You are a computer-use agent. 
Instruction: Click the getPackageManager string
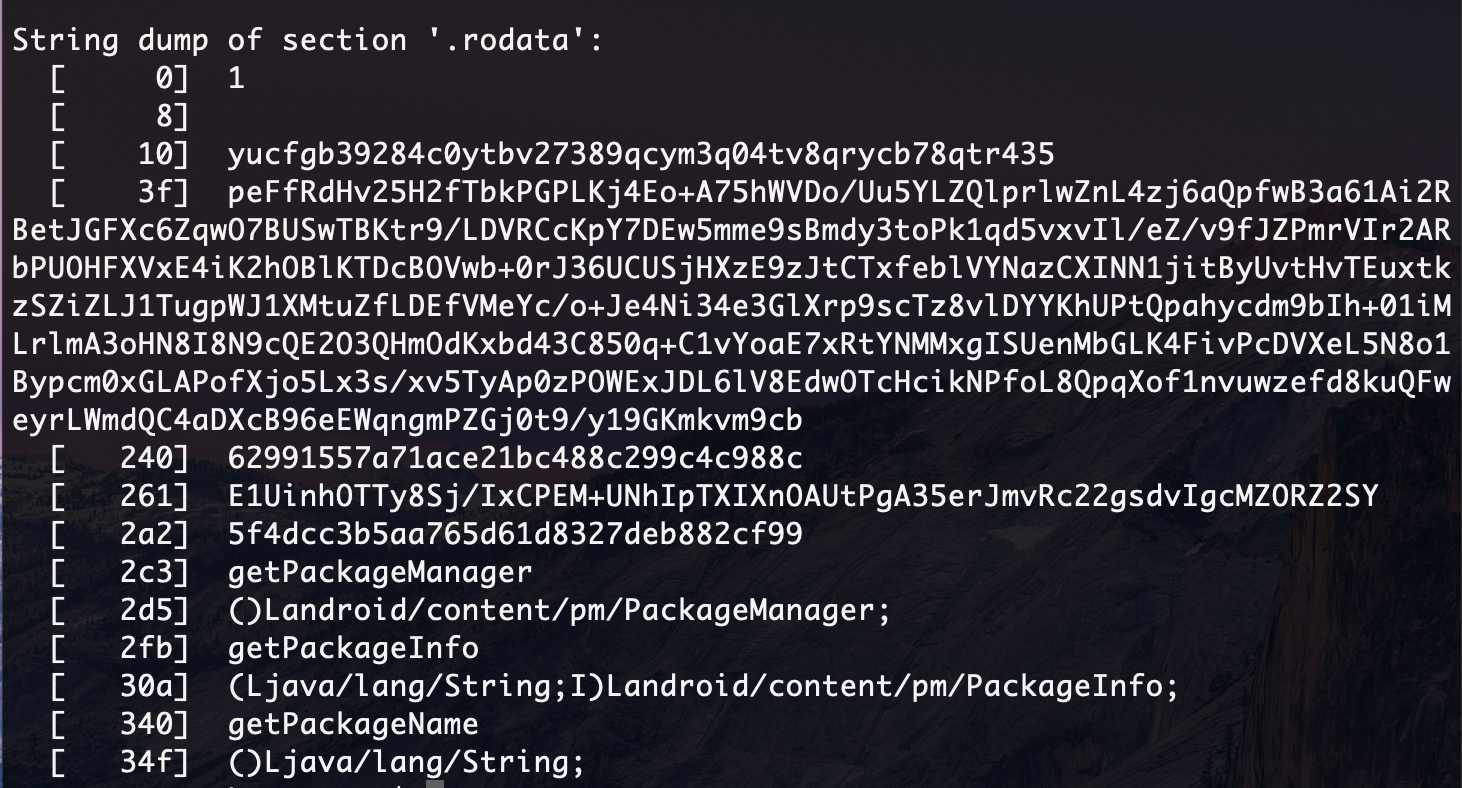(x=380, y=573)
